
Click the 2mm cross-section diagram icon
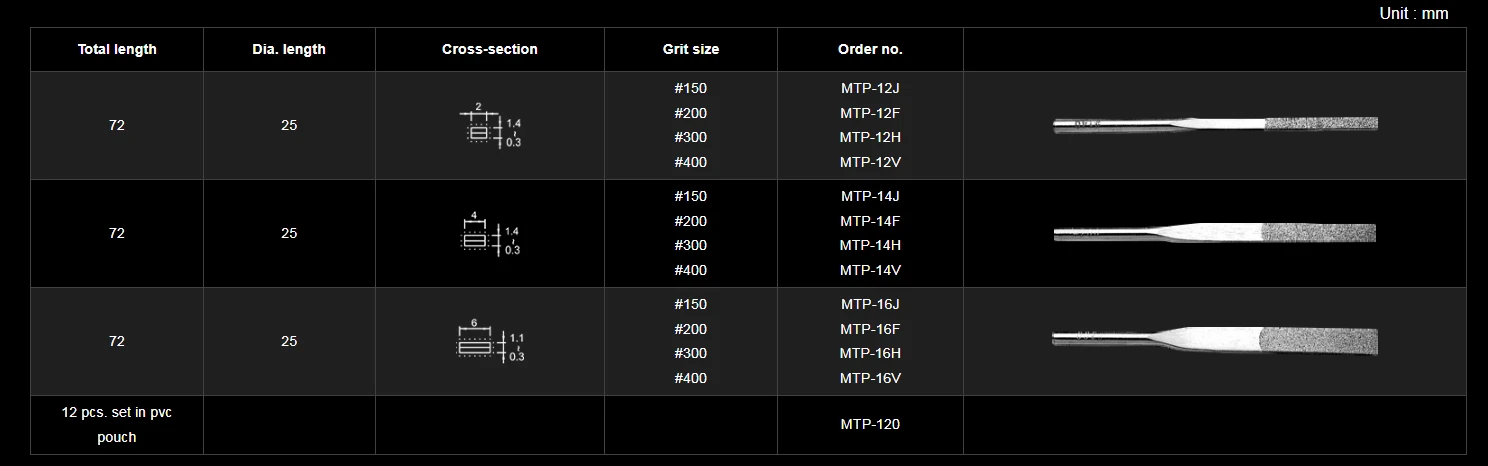(489, 126)
